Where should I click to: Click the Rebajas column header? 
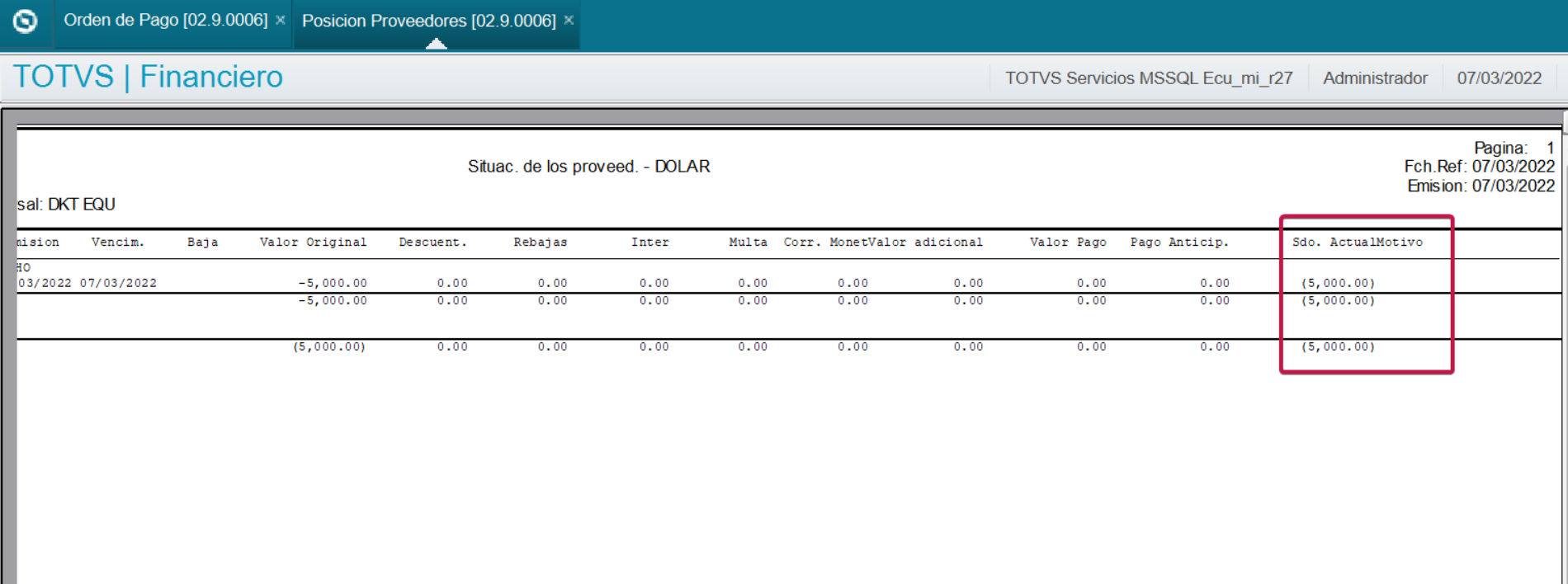coord(541,243)
